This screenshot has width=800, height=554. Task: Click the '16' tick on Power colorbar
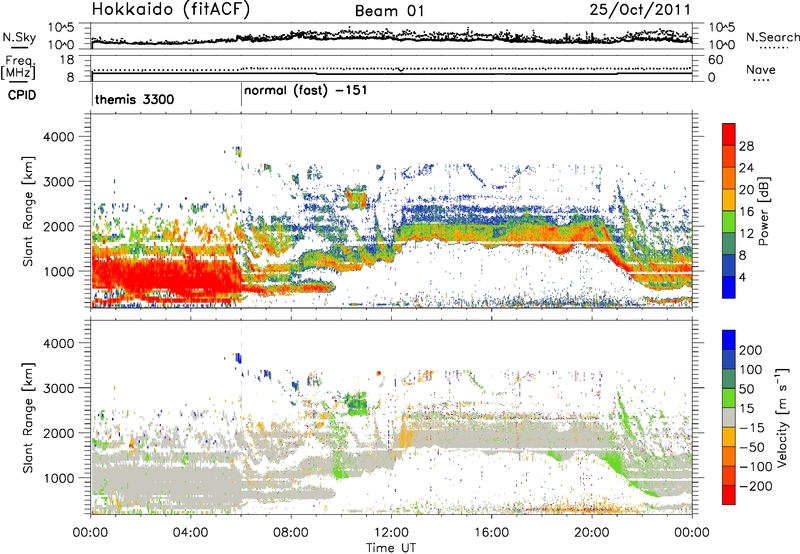tap(746, 212)
